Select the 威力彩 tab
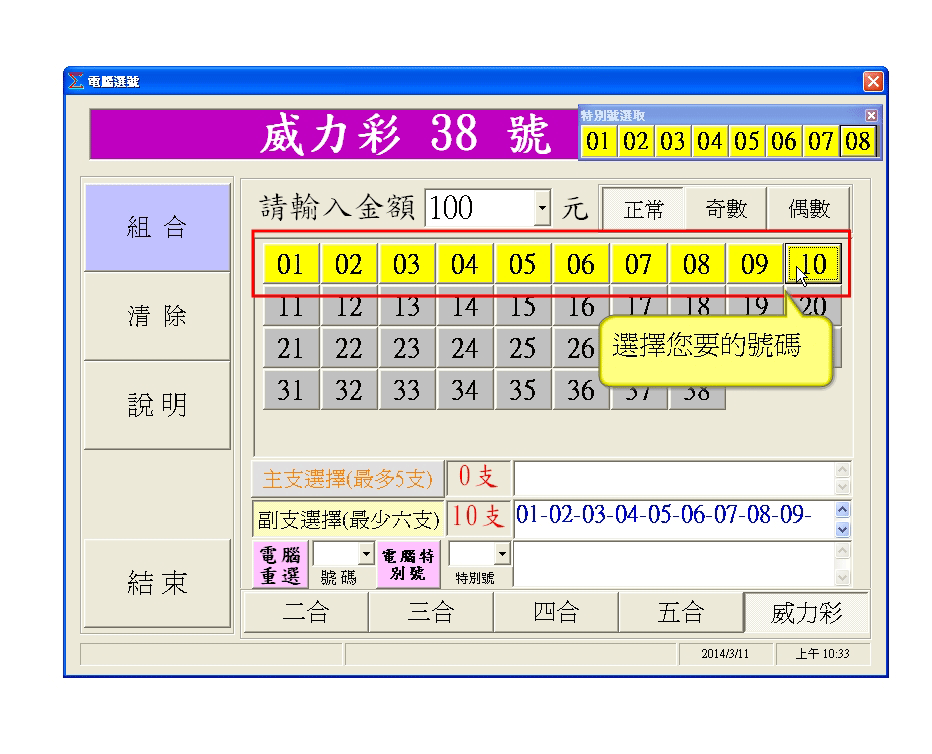Viewport: 932px width, 754px height. [807, 613]
